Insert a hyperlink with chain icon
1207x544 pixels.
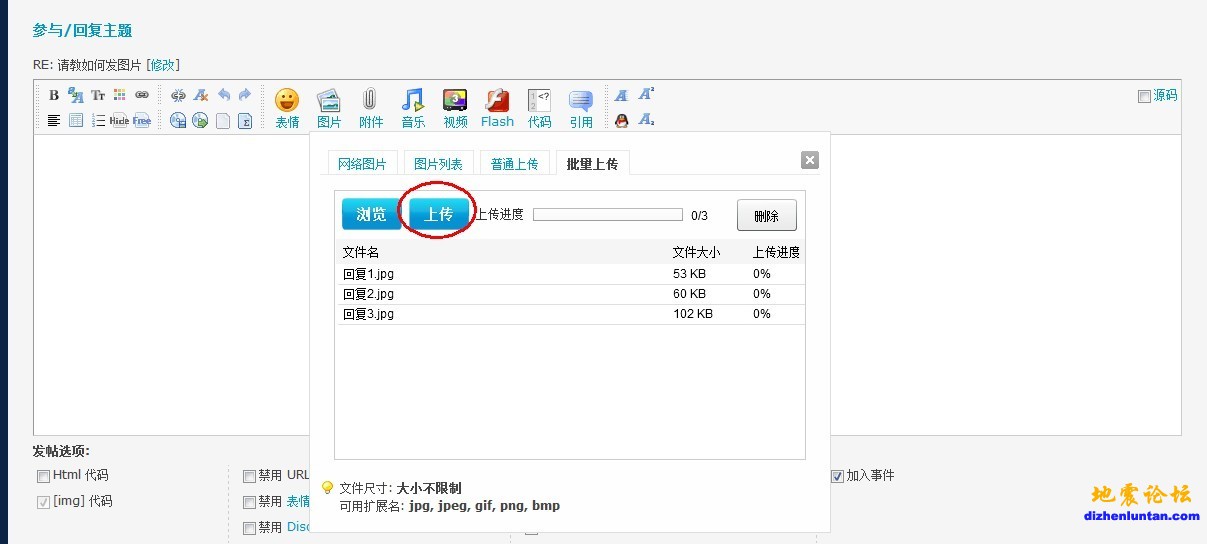pyautogui.click(x=142, y=95)
